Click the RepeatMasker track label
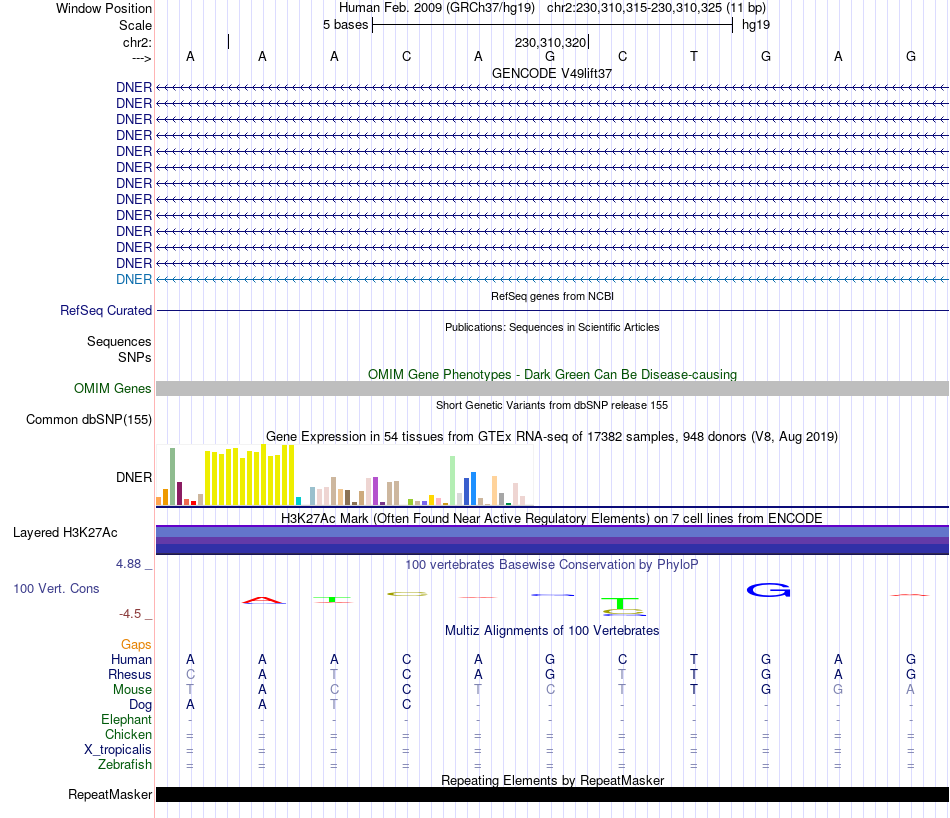Image resolution: width=950 pixels, height=818 pixels. [x=110, y=794]
